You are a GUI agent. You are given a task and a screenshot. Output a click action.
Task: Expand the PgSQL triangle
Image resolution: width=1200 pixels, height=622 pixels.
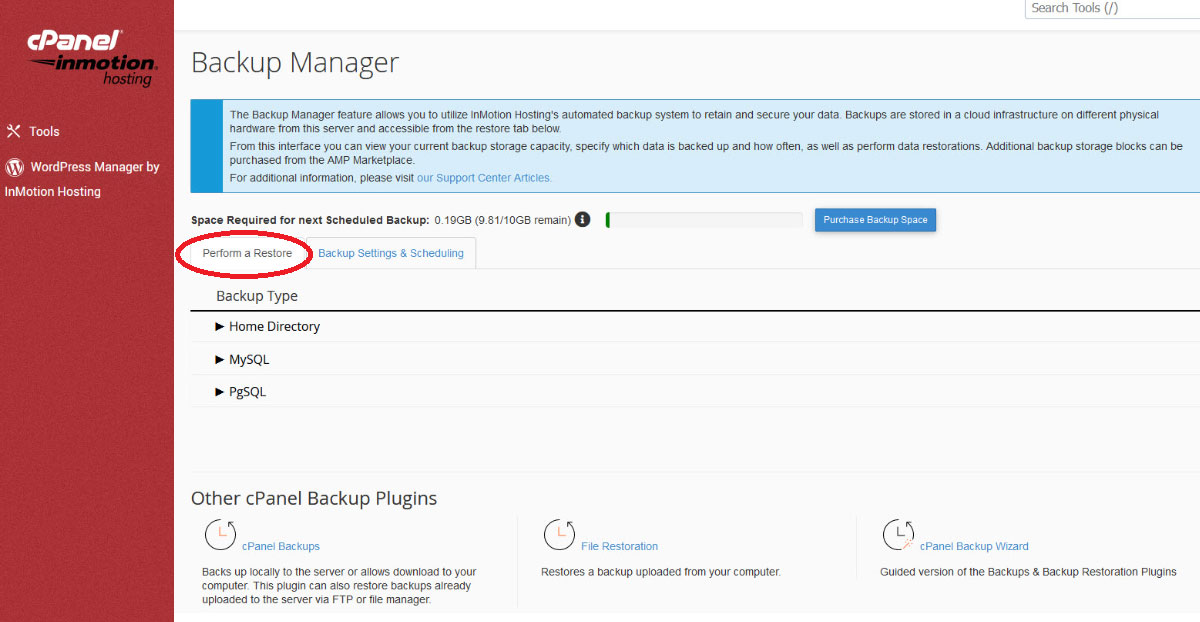pyautogui.click(x=220, y=392)
